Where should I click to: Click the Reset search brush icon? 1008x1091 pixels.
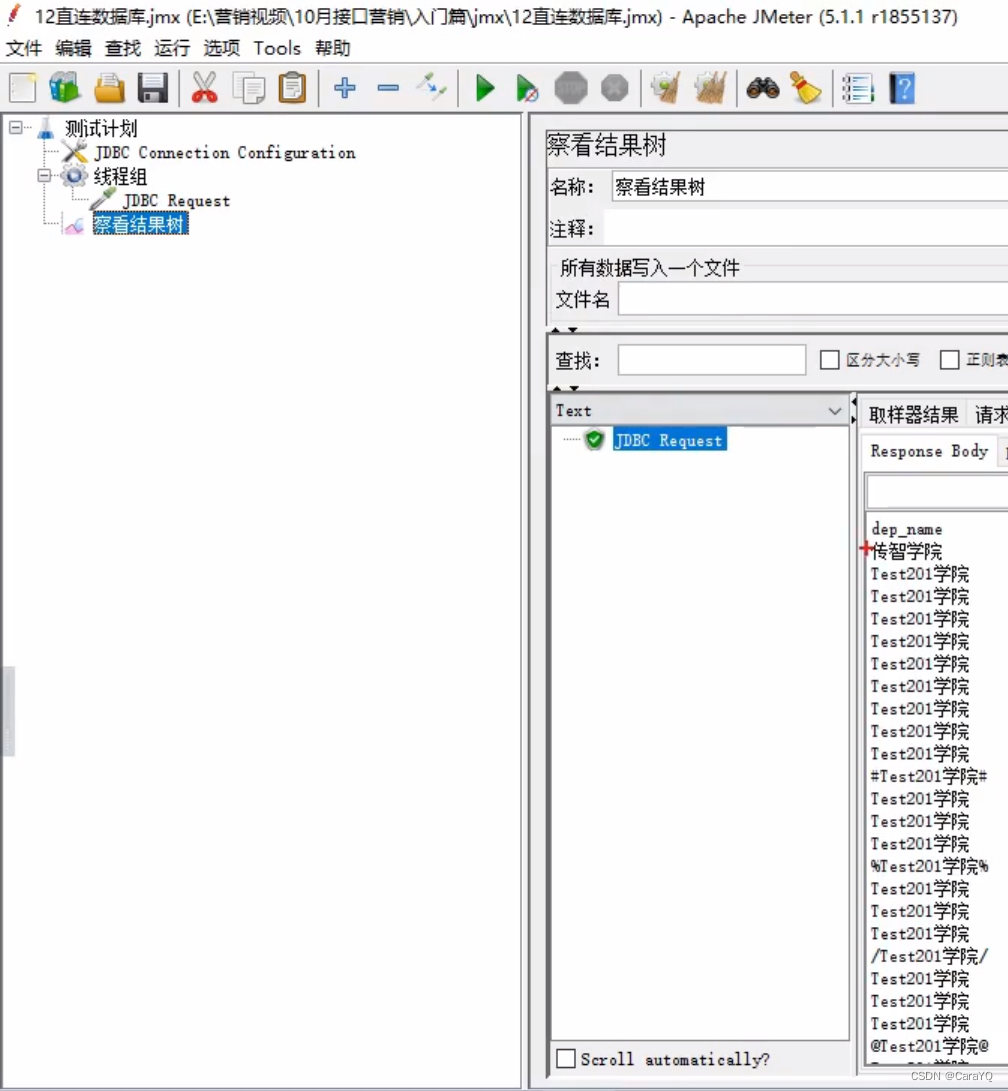click(x=806, y=88)
